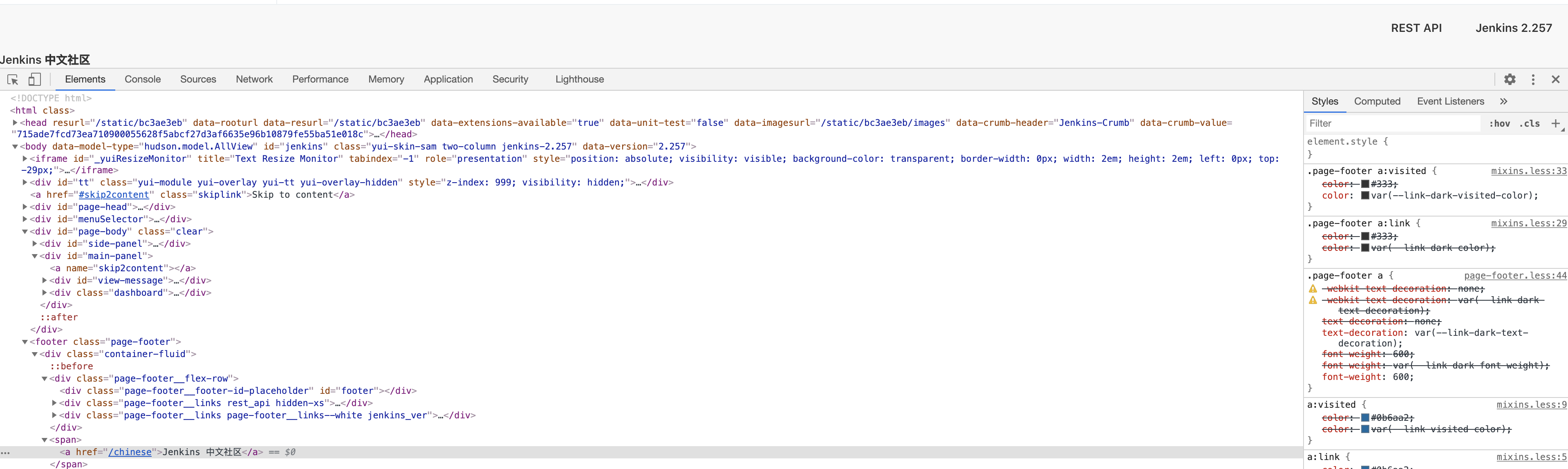Expand the head element node
This screenshot has width=1568, height=469.
pos(15,123)
